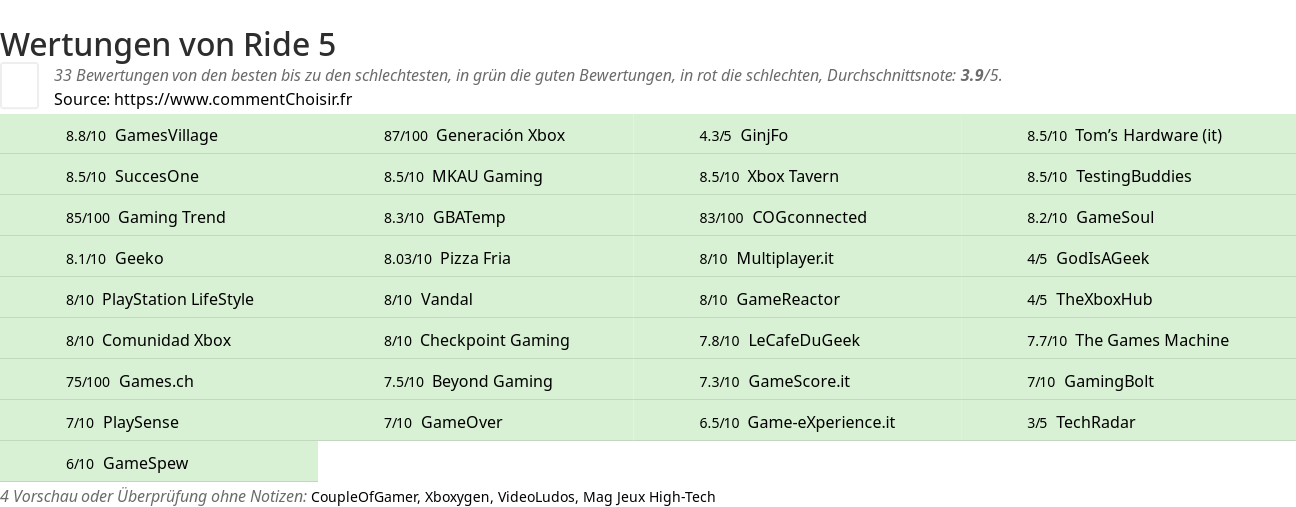
Task: Click the blank logo thumbnail beside the title
Action: 19,85
